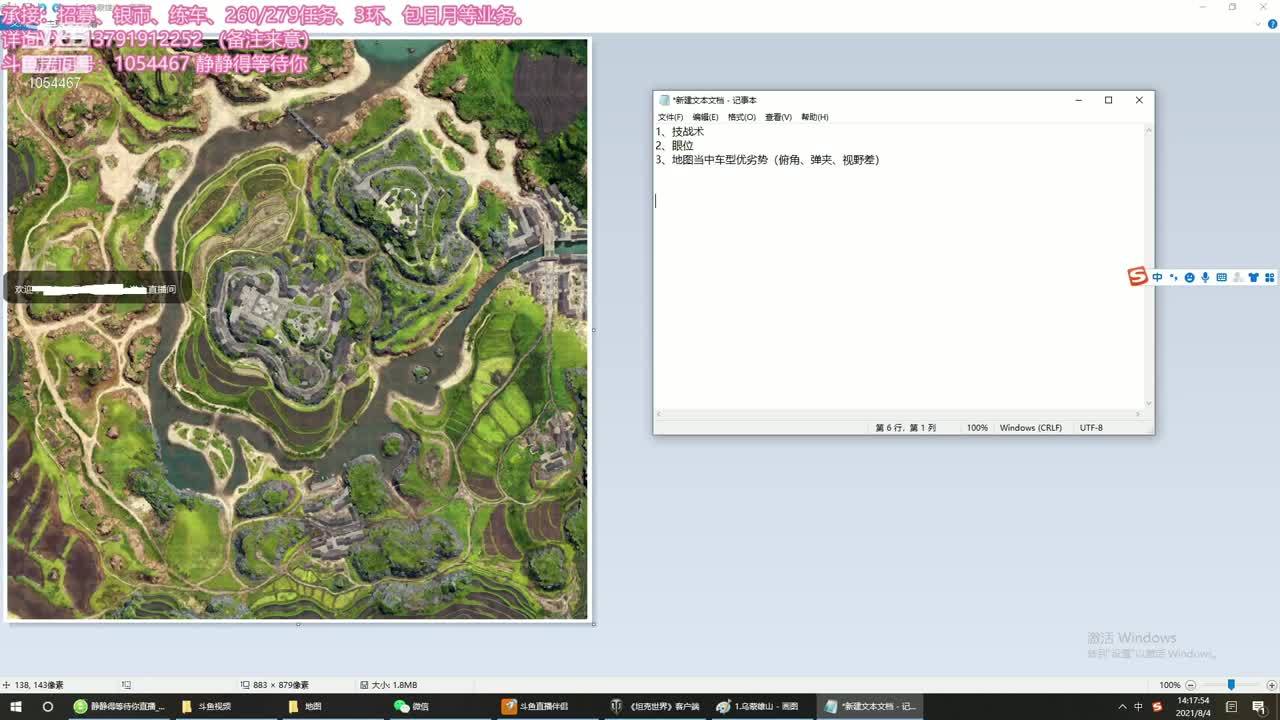Image resolution: width=1280 pixels, height=720 pixels.
Task: Open Sogou skin shirt icon
Action: (1253, 277)
